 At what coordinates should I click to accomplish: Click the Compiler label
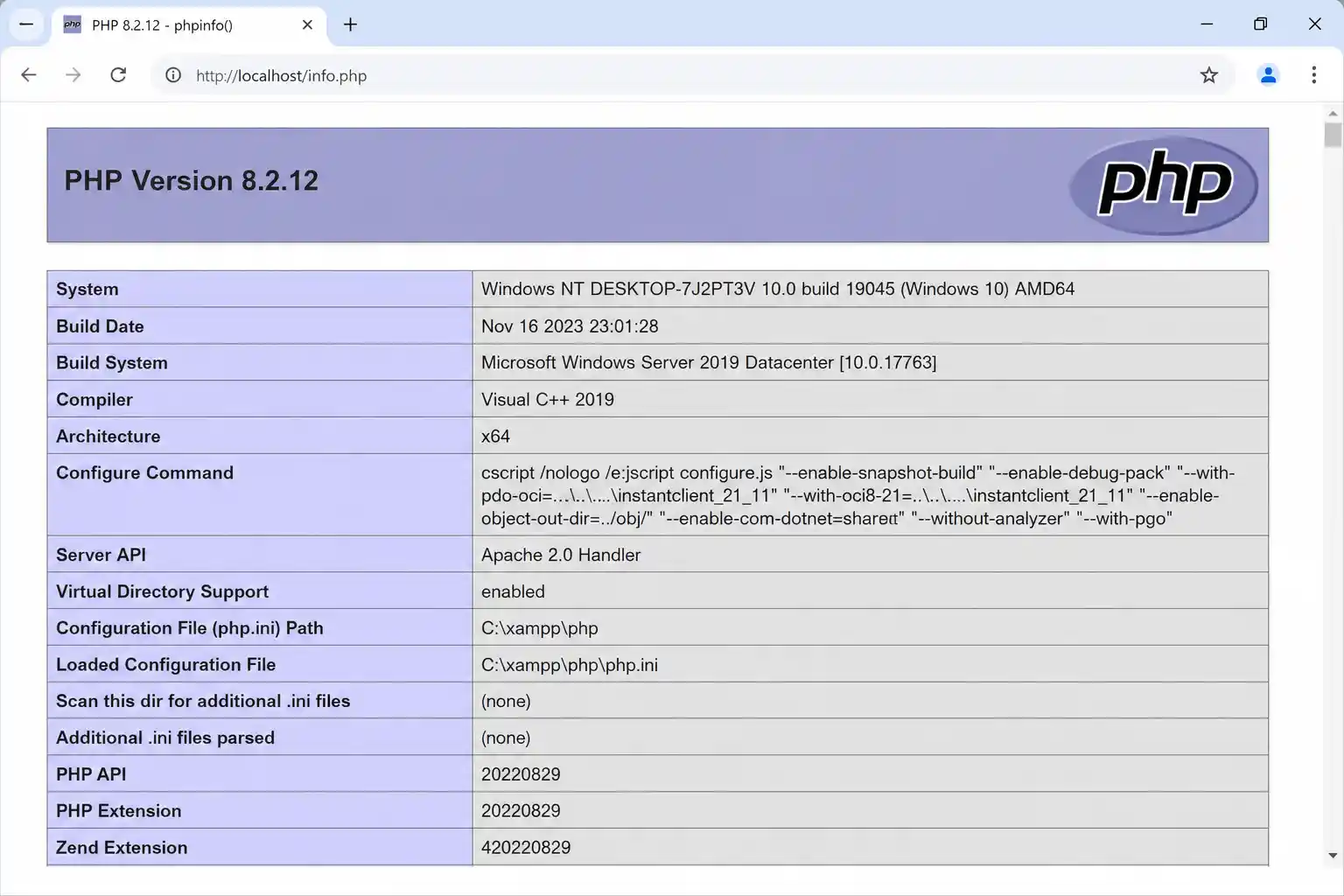[x=94, y=400]
